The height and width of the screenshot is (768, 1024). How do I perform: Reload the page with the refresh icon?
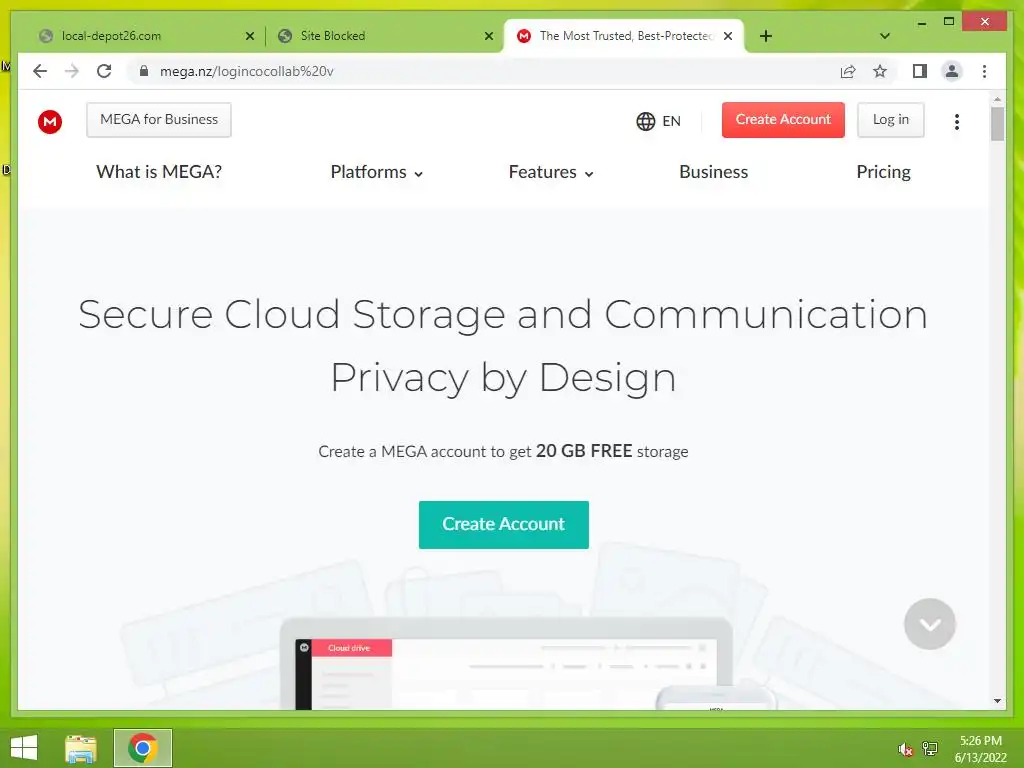104,71
